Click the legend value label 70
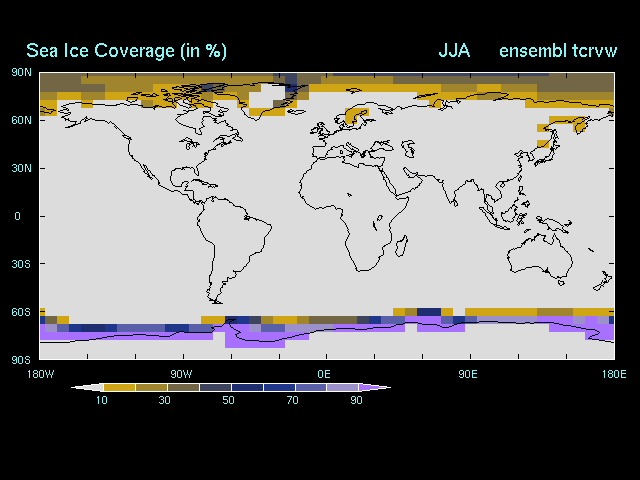This screenshot has height=480, width=640. (293, 400)
